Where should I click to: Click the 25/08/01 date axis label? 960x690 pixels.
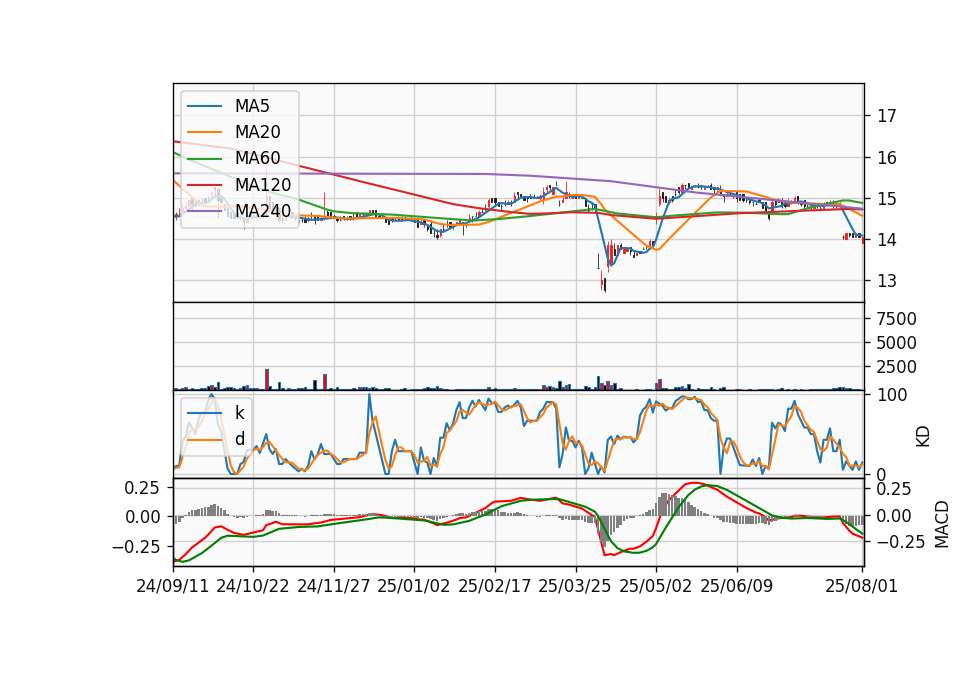861,586
